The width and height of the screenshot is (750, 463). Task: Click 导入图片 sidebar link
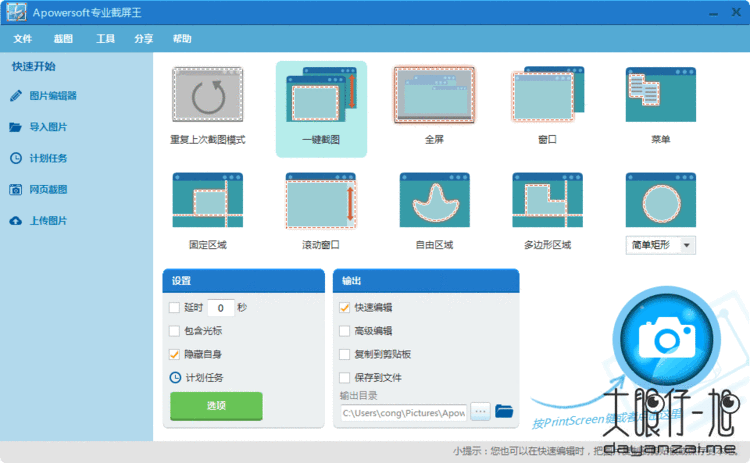click(x=48, y=127)
